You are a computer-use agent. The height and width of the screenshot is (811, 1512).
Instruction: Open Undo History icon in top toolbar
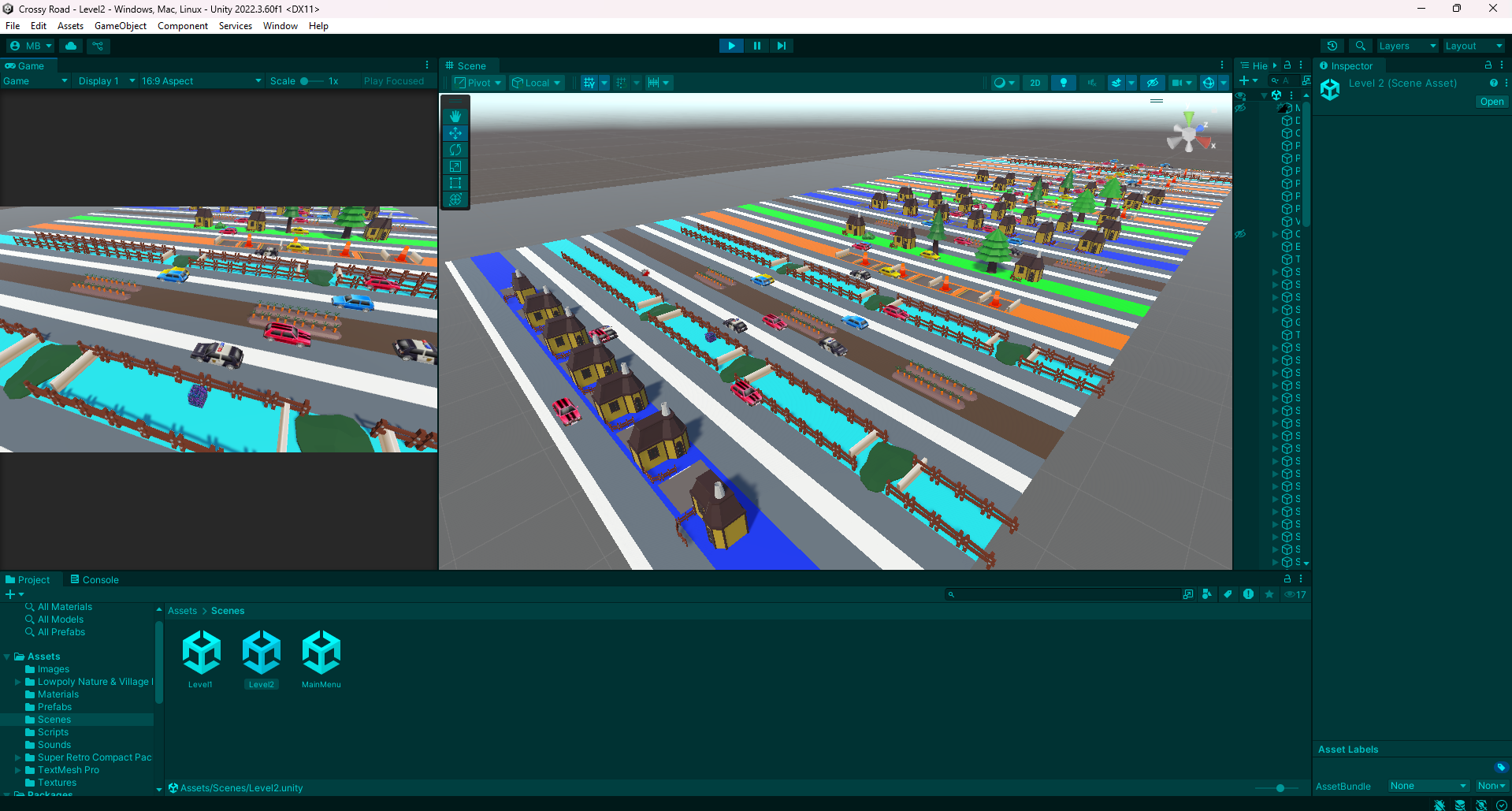click(1332, 46)
